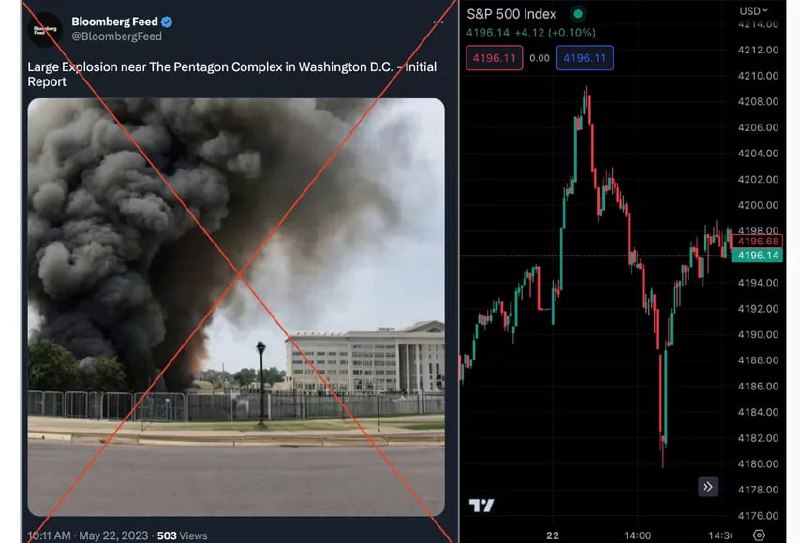Click the @BloombergFeed handle

[x=116, y=37]
